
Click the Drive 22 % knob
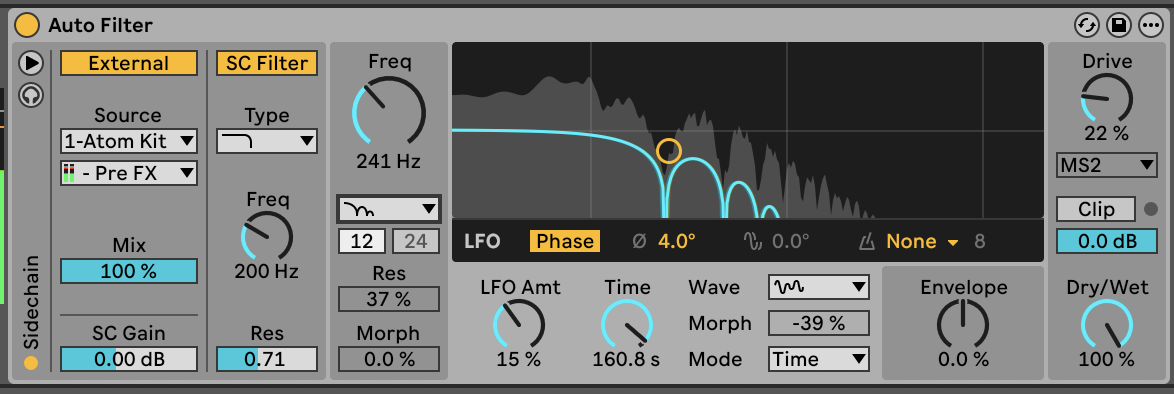pos(1107,98)
